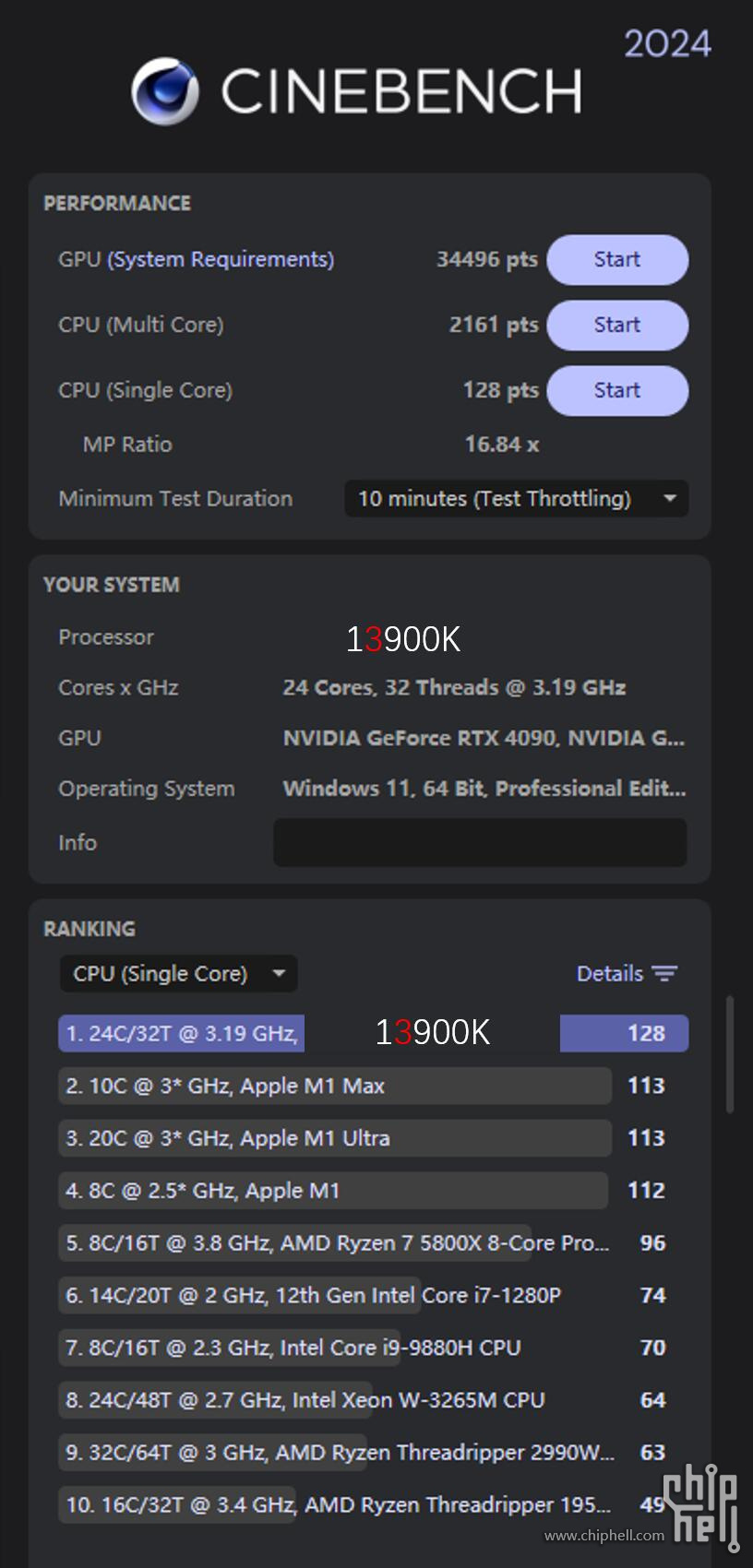Select the Apple M1 Max ranking entry
The image size is (753, 1568).
coord(334,1087)
